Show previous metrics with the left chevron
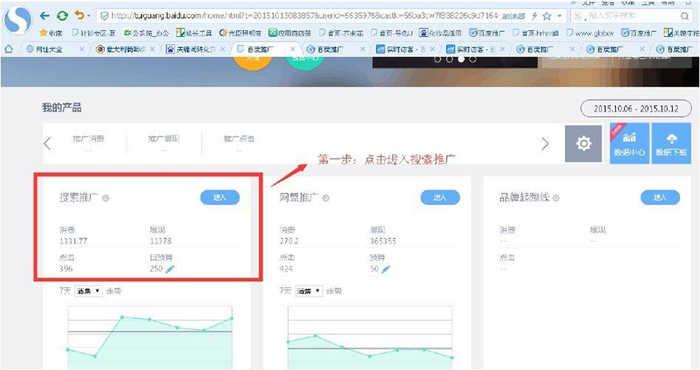 [47, 144]
